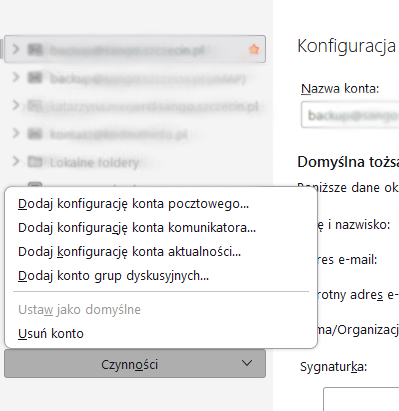Click the third account mail icon

[x=35, y=106]
